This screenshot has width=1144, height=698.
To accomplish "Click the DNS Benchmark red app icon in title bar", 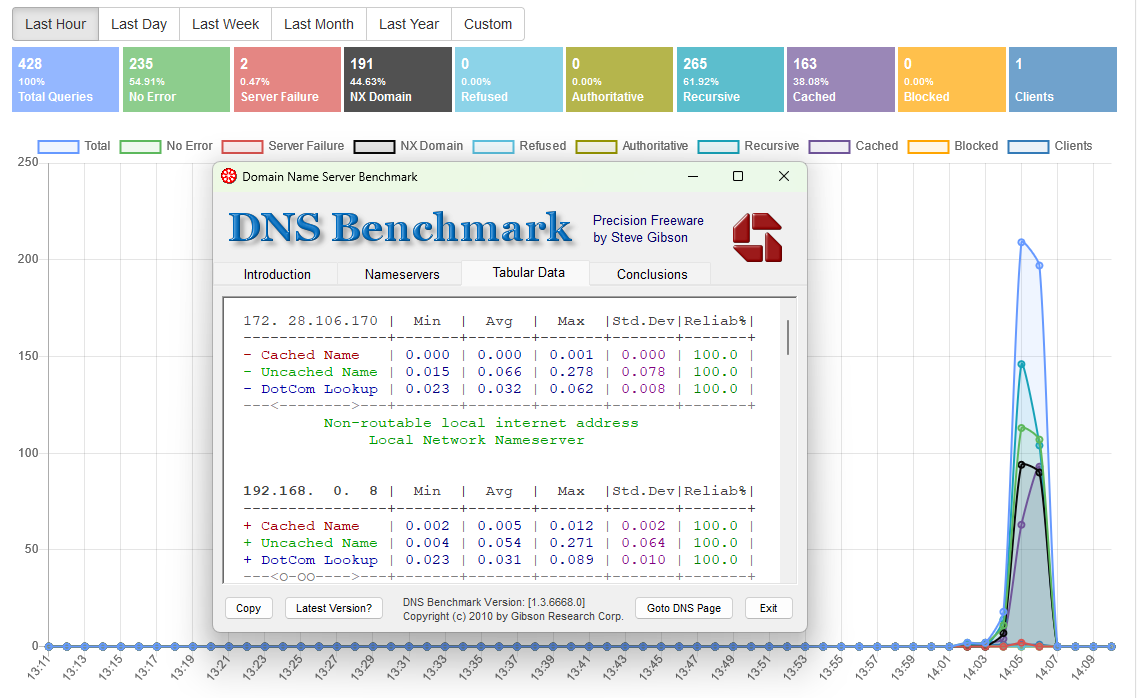I will tap(228, 177).
